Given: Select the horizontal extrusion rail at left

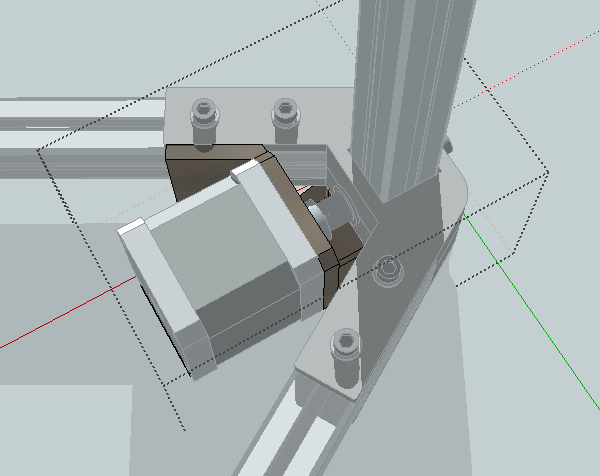Looking at the screenshot, I should 82,138.
